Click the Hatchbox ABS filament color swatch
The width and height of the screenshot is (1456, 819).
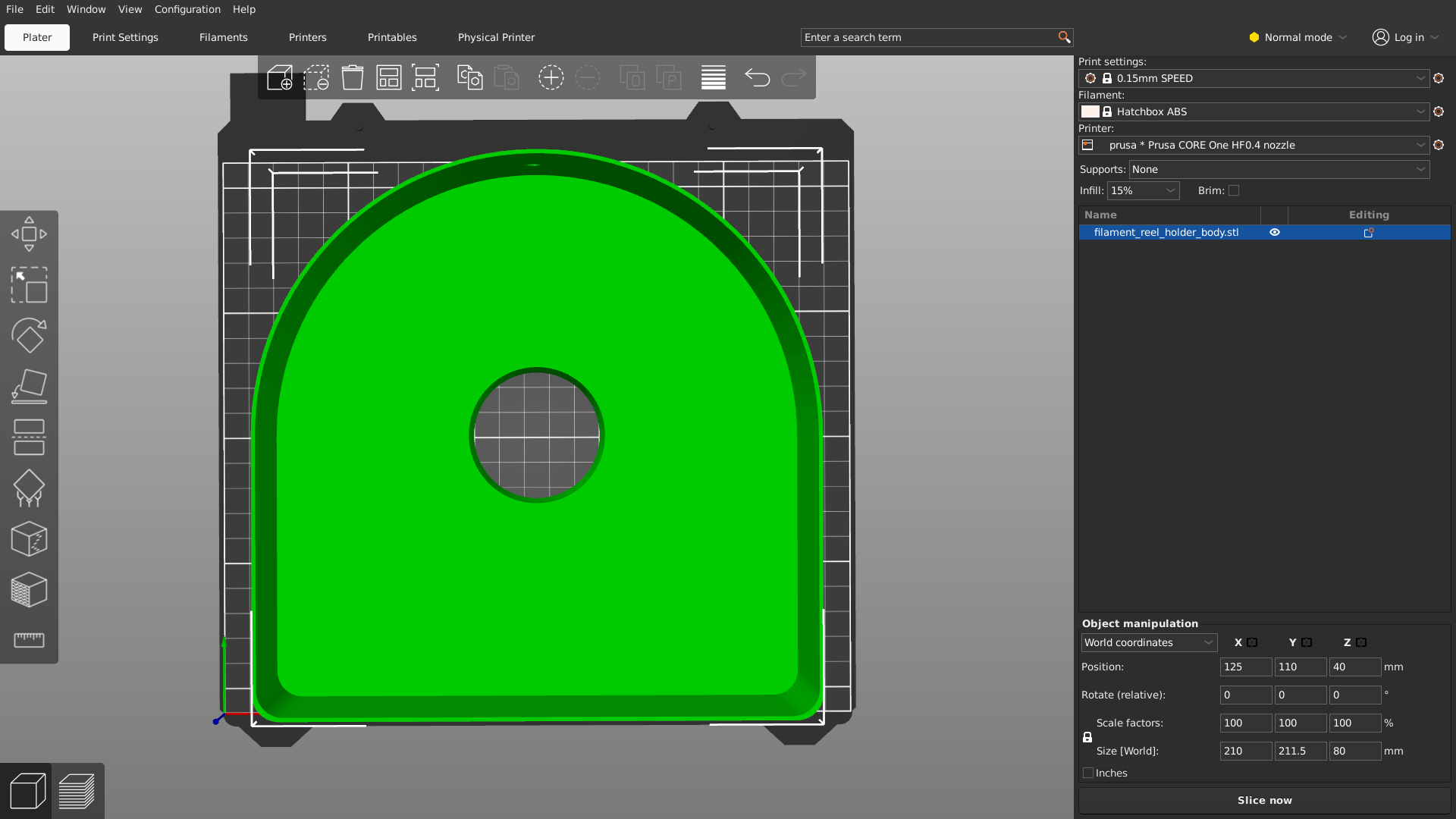[1090, 111]
